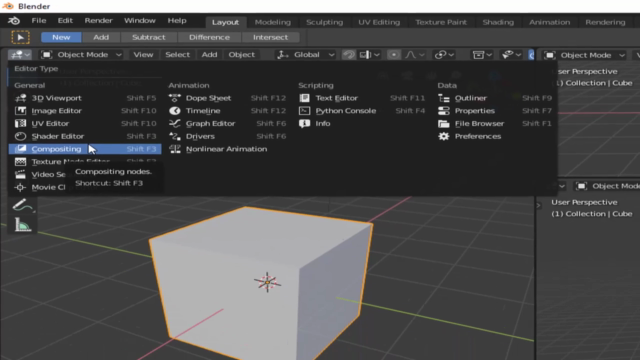Open object visibility filter dropdown
Image resolution: width=640 pixels, height=360 pixels.
pyautogui.click(x=482, y=54)
